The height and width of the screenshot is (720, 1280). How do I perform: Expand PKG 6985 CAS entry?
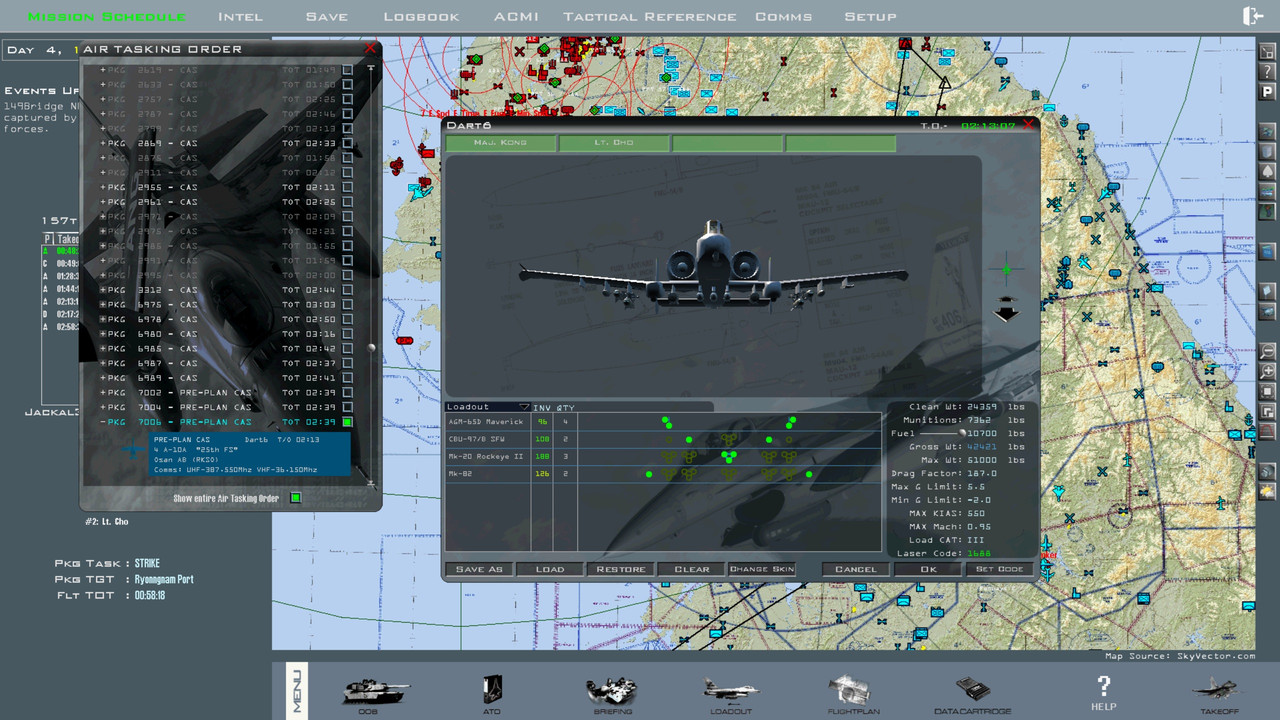102,349
